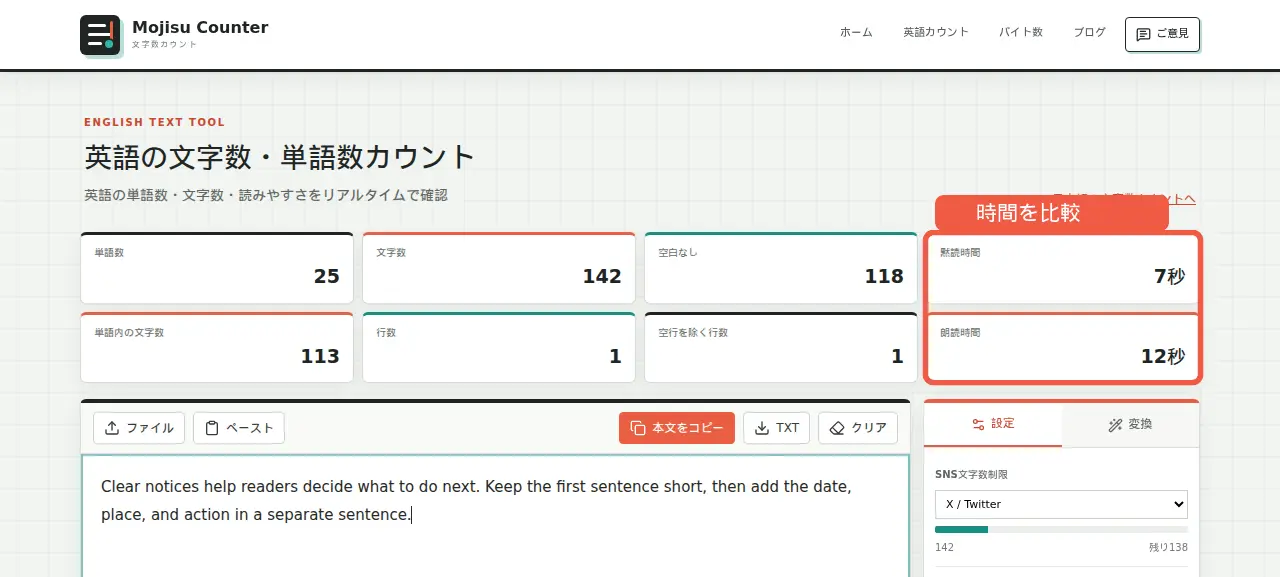Viewport: 1280px width, 577px height.
Task: Click the magic wand icon in 変換 tab
Action: point(1115,425)
